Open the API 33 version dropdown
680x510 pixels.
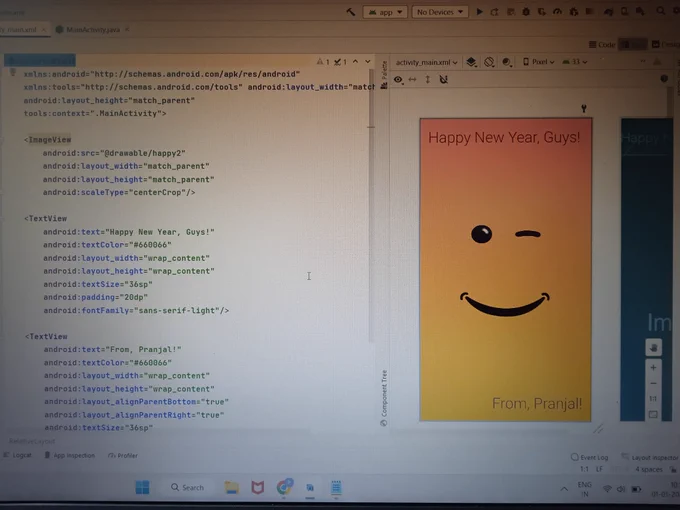(x=575, y=62)
